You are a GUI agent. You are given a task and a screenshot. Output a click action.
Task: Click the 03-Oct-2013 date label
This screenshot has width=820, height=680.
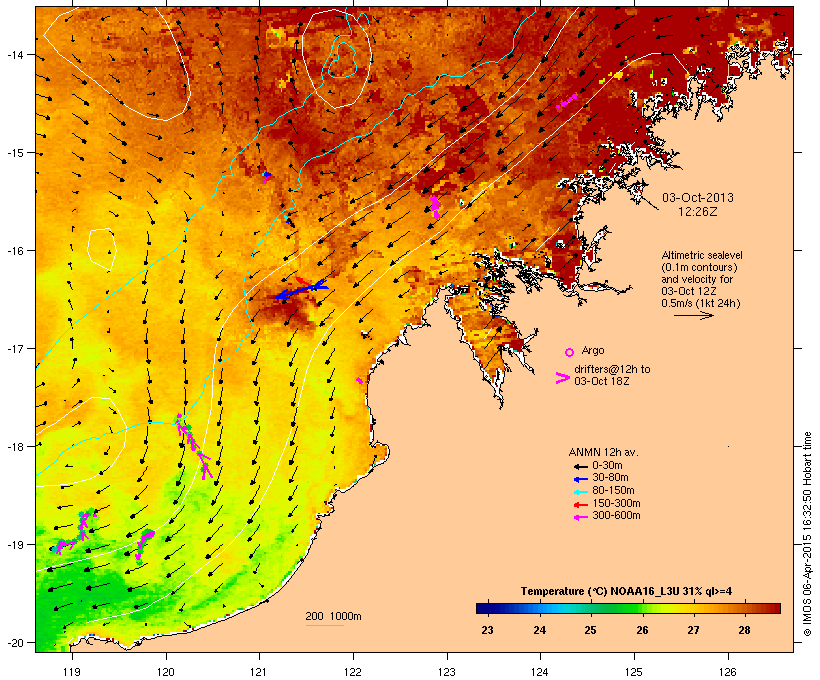tap(698, 198)
